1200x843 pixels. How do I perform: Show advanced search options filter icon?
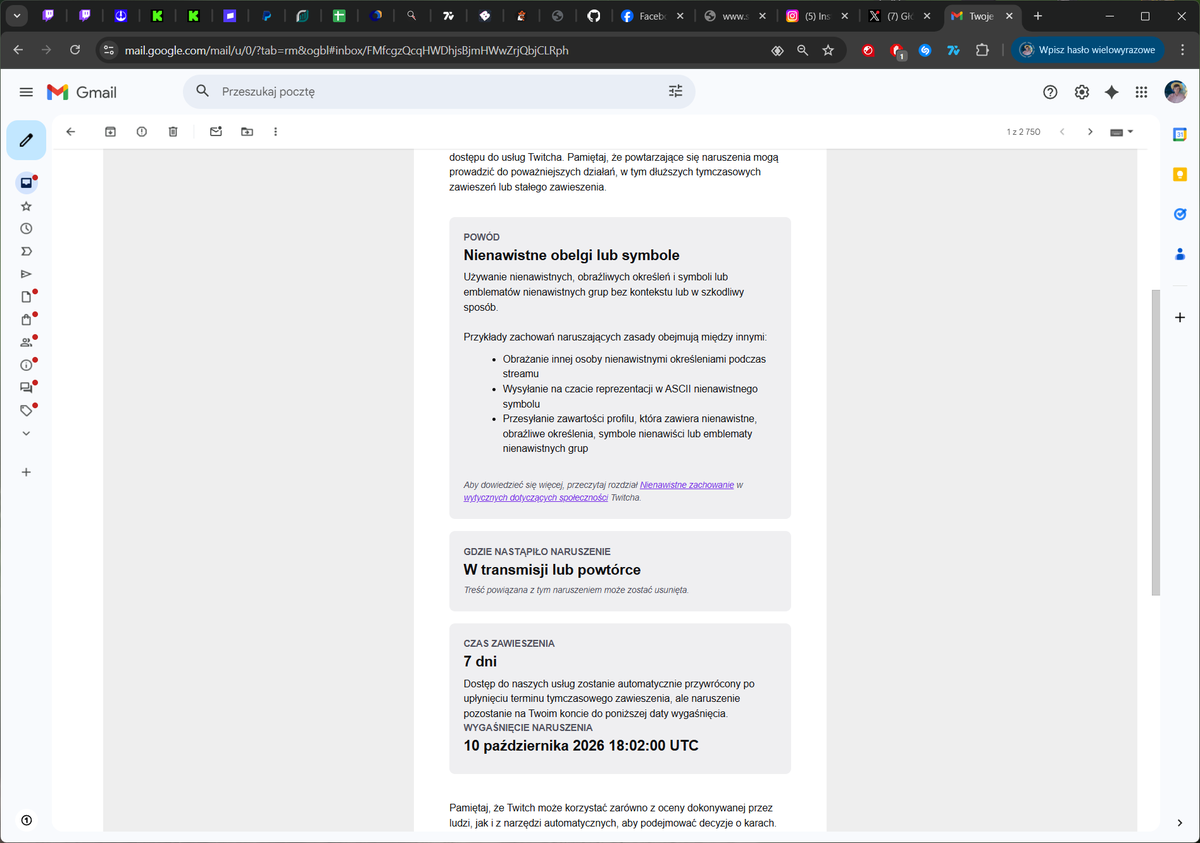(675, 91)
